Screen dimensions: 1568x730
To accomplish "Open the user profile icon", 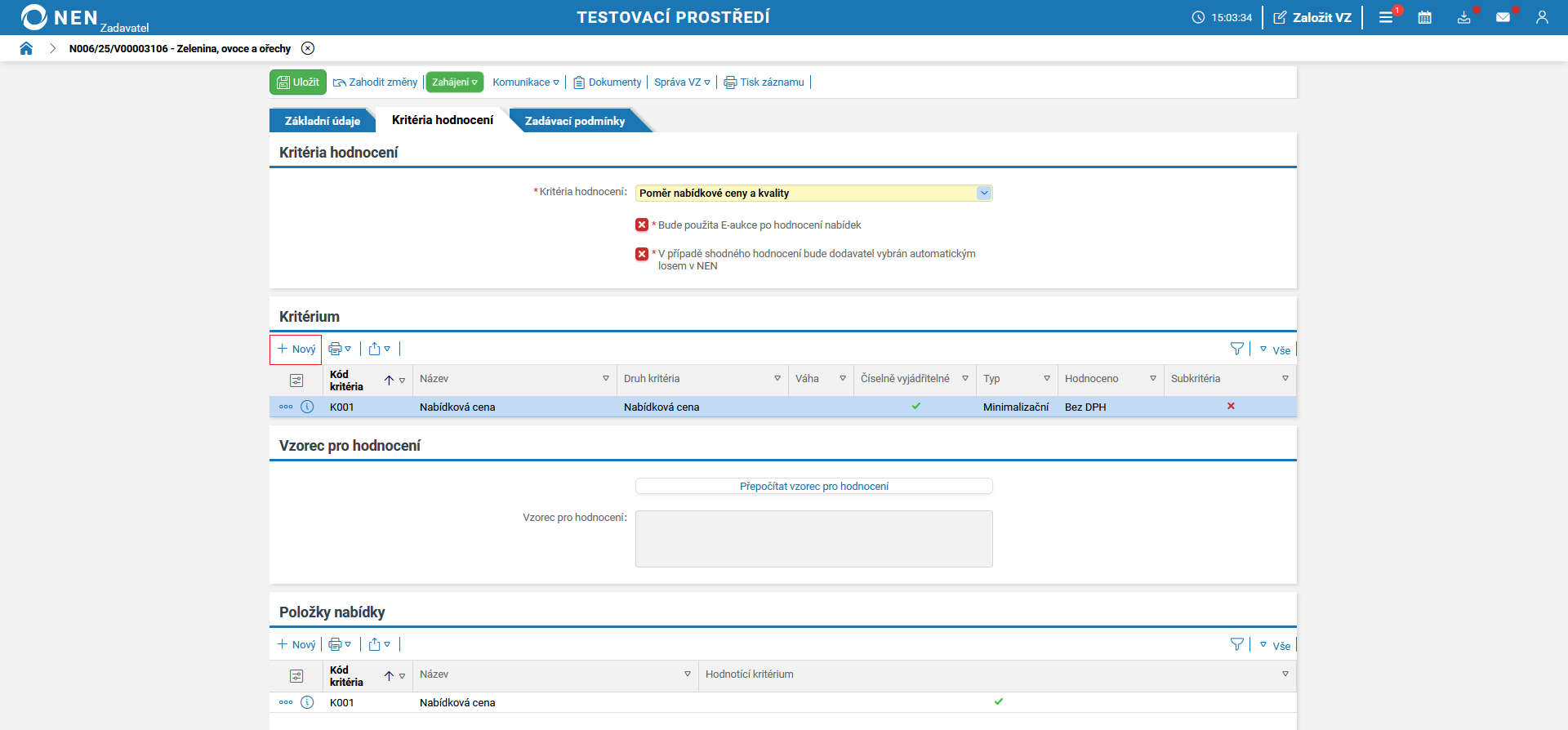I will point(1542,17).
